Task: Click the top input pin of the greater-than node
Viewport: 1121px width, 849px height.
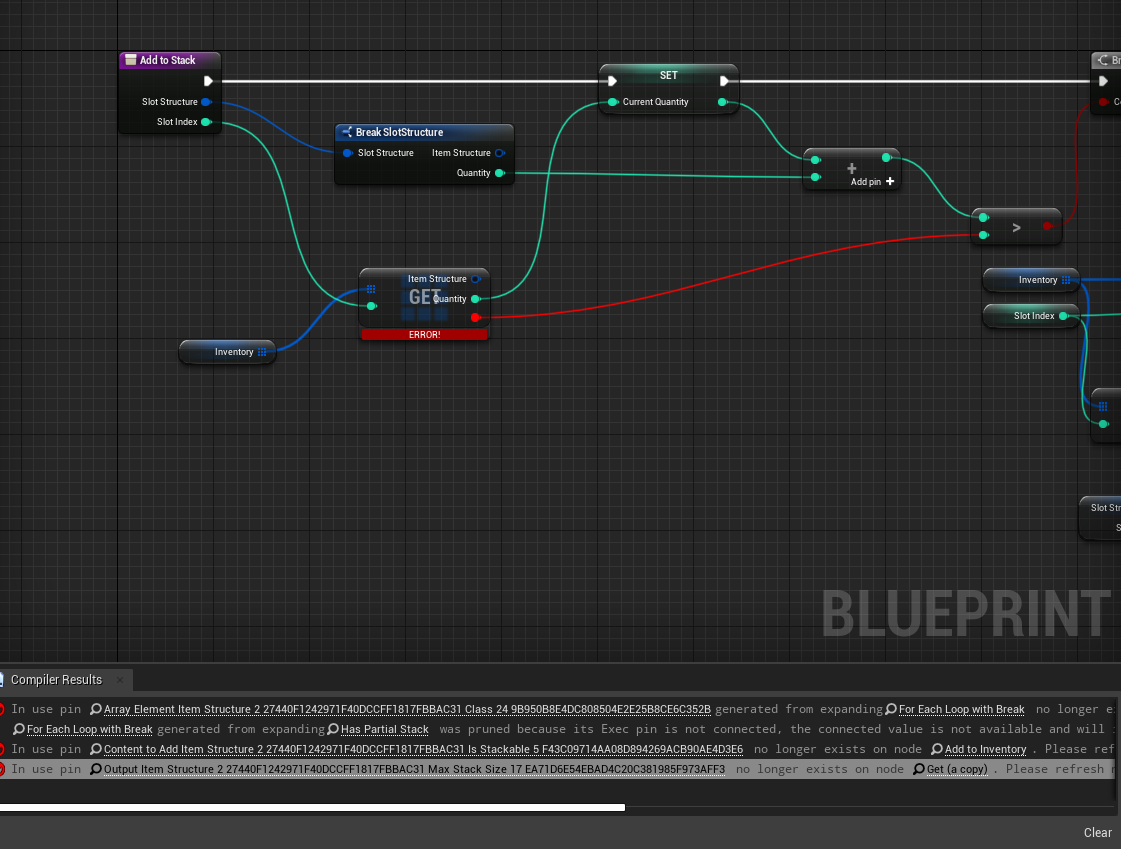Action: [984, 217]
